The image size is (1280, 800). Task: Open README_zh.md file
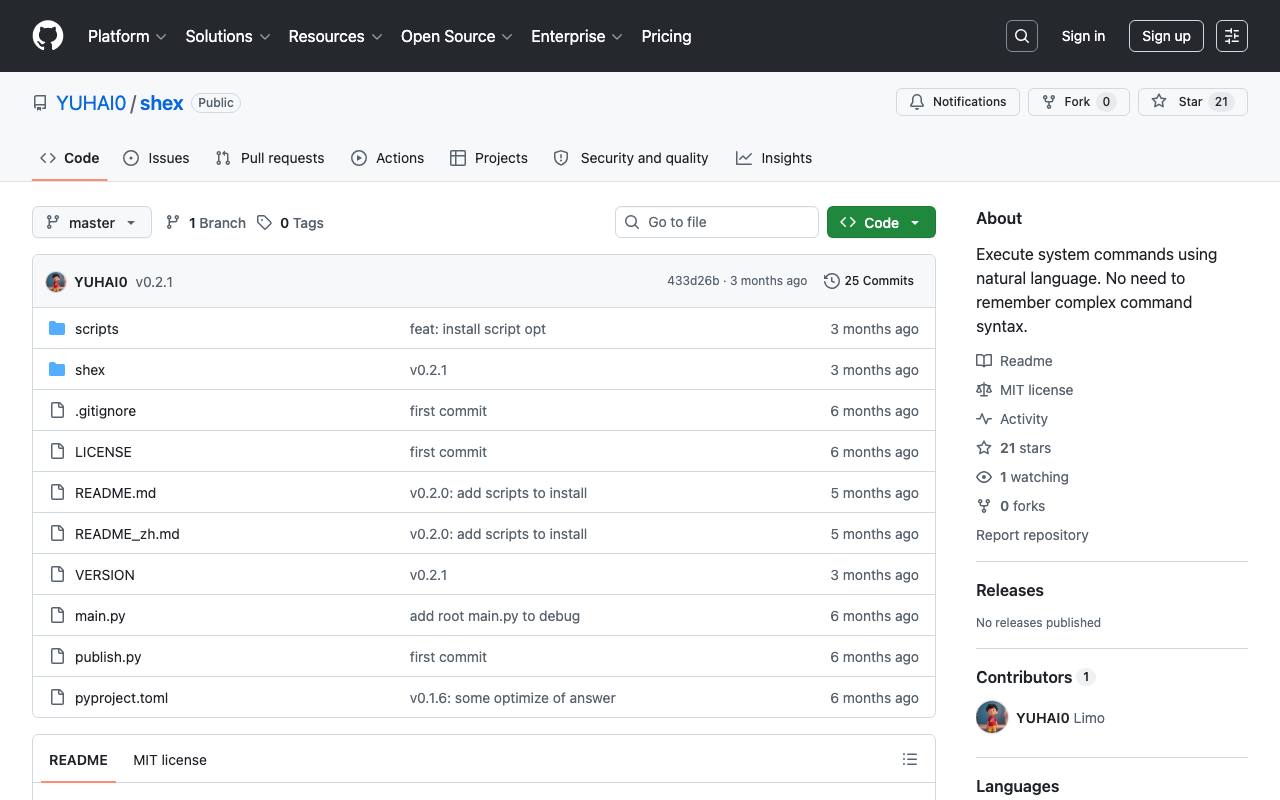click(127, 534)
